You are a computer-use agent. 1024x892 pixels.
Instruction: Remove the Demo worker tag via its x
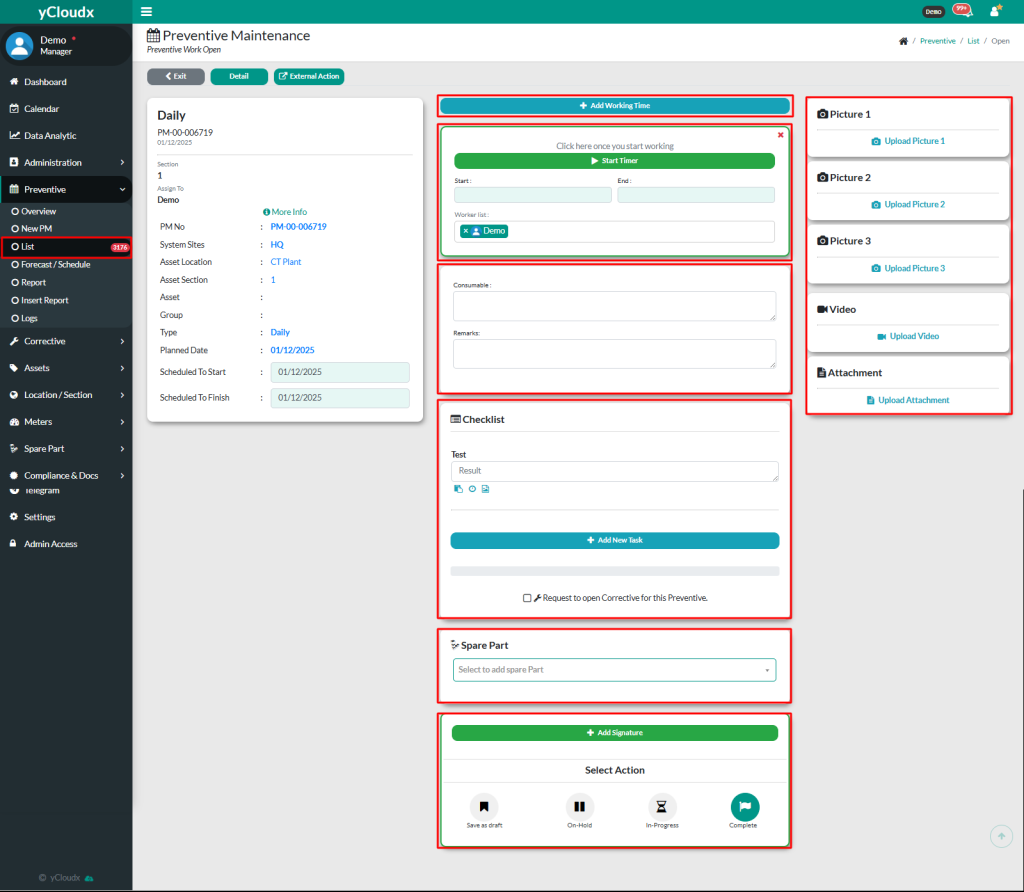466,231
